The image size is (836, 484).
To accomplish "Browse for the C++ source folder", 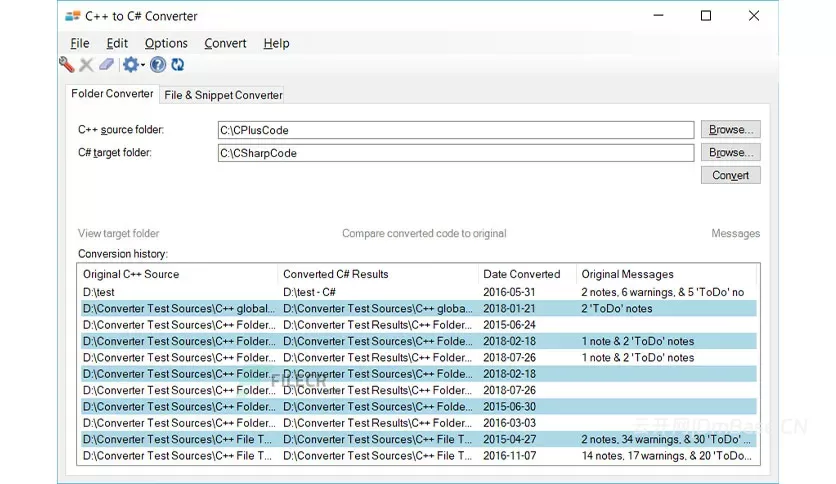I will (x=730, y=130).
